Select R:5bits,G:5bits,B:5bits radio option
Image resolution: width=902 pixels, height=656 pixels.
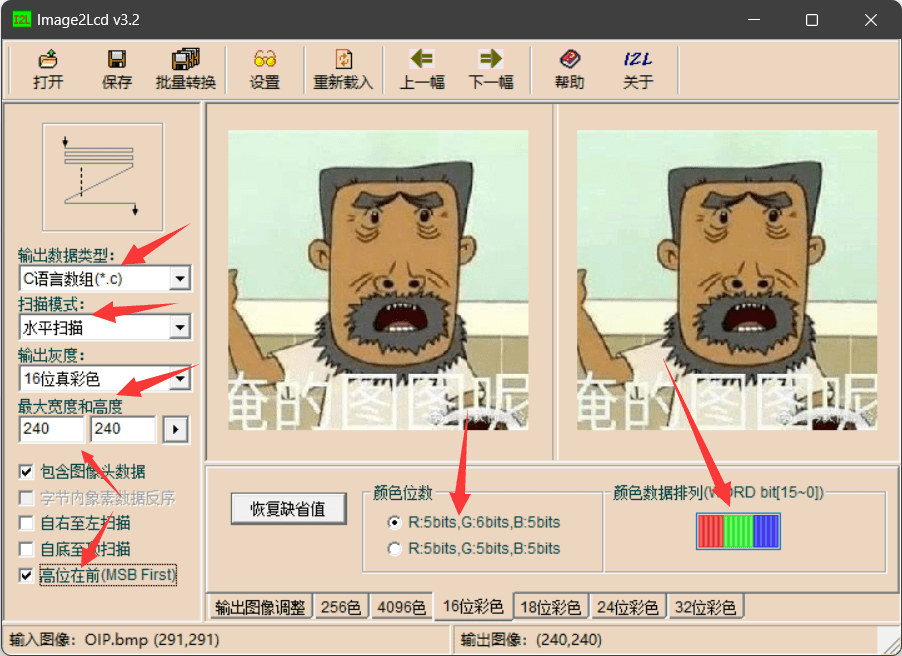[395, 548]
